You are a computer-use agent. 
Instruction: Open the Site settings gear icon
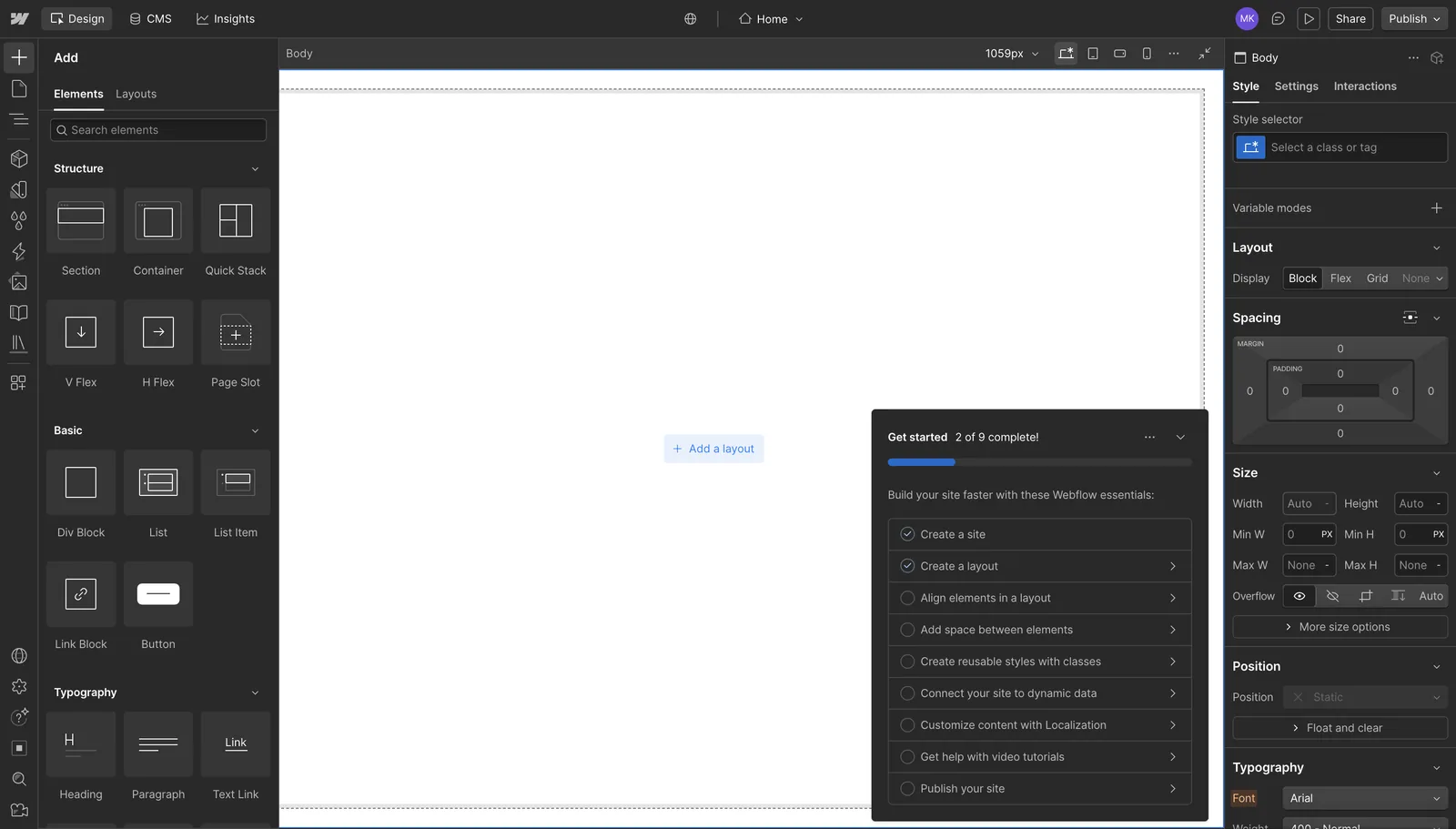click(x=19, y=686)
